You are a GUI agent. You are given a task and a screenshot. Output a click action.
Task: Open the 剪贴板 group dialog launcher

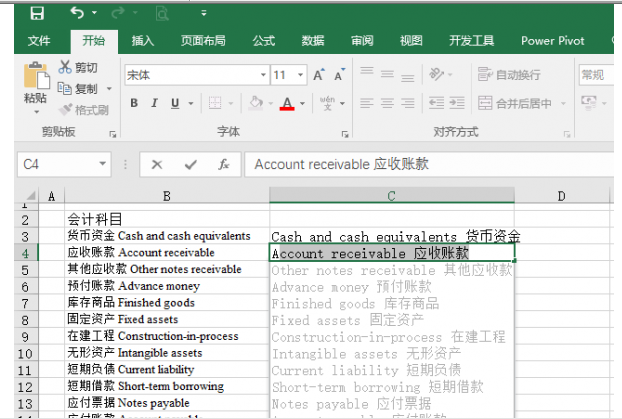click(x=113, y=135)
